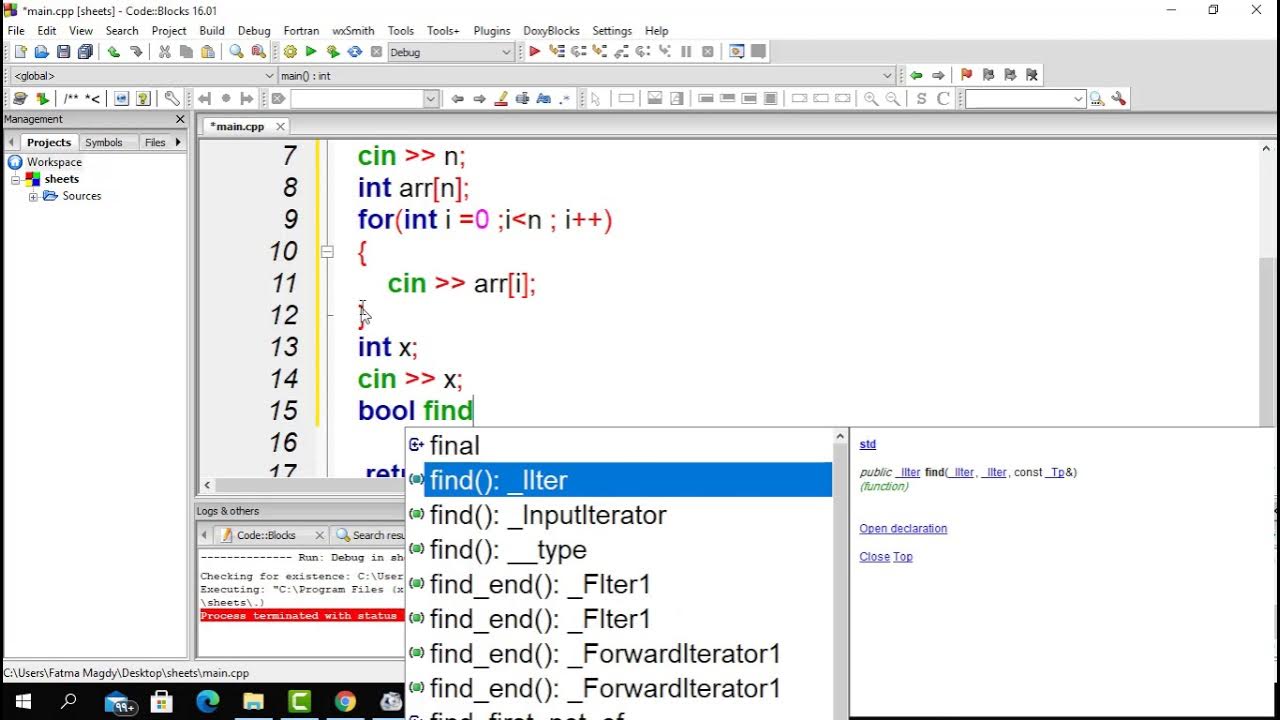This screenshot has height=720, width=1280.
Task: Open Replace with the second magnifier icon
Action: (258, 52)
